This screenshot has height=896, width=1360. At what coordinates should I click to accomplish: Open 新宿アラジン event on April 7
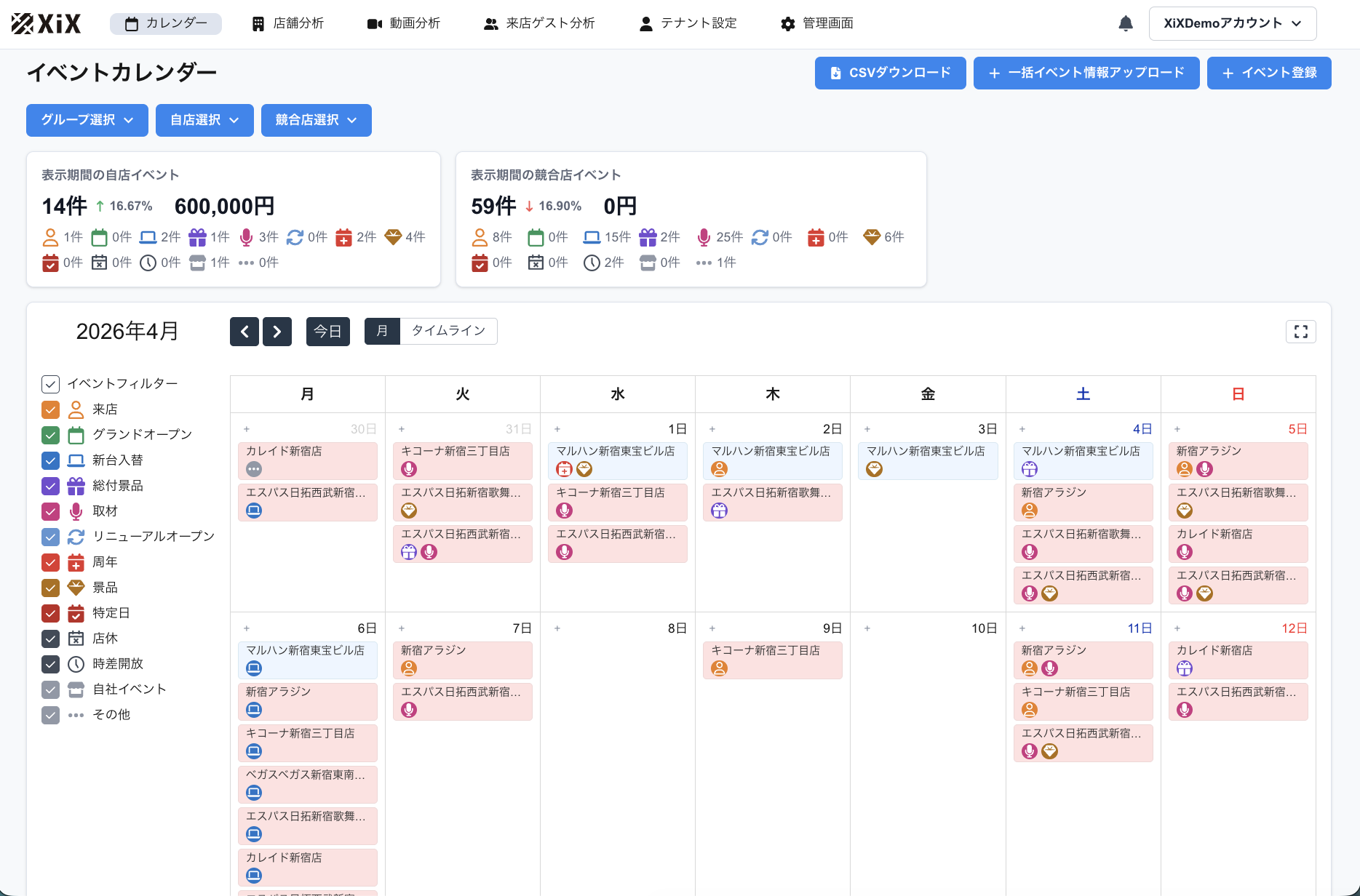pos(463,660)
